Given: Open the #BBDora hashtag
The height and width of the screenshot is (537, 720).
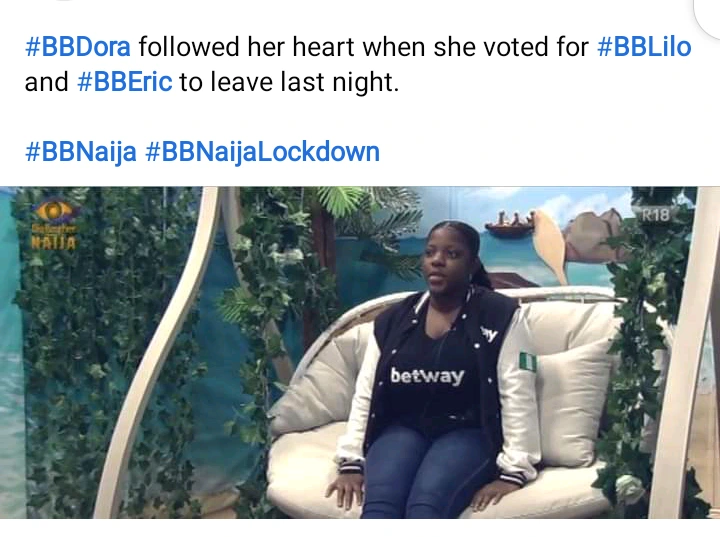Looking at the screenshot, I should pyautogui.click(x=78, y=47).
